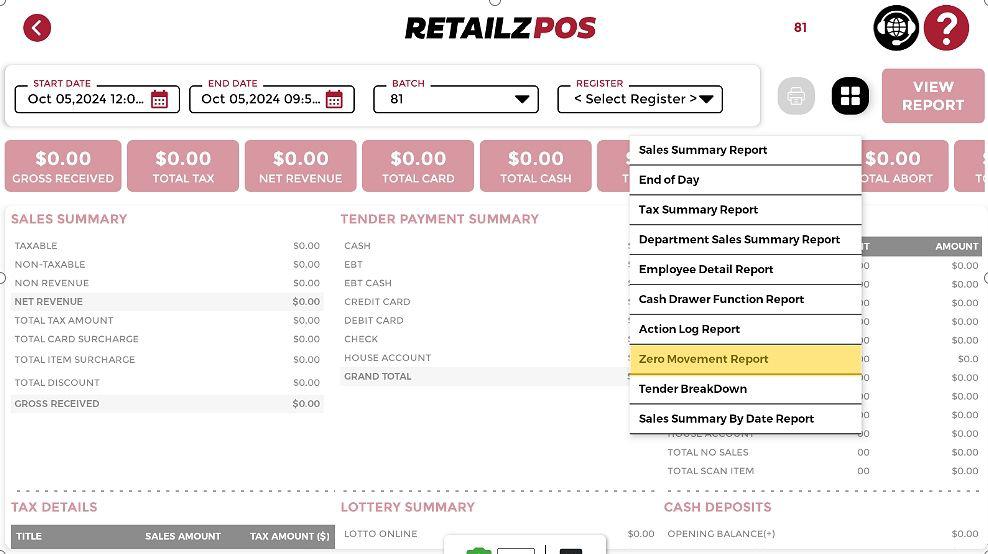Click the TOTAL ITEM SURCHARGE row
The width and height of the screenshot is (988, 554).
coord(167,359)
